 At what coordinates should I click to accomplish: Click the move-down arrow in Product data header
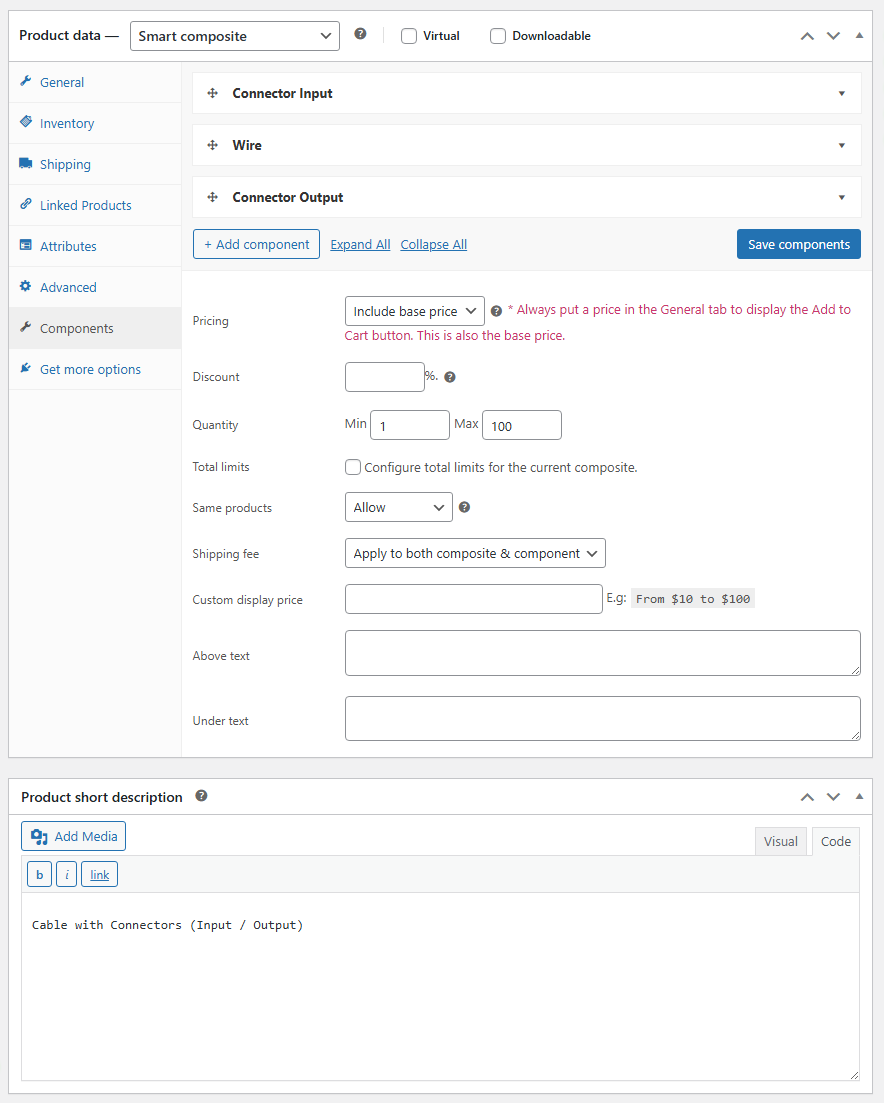tap(833, 35)
